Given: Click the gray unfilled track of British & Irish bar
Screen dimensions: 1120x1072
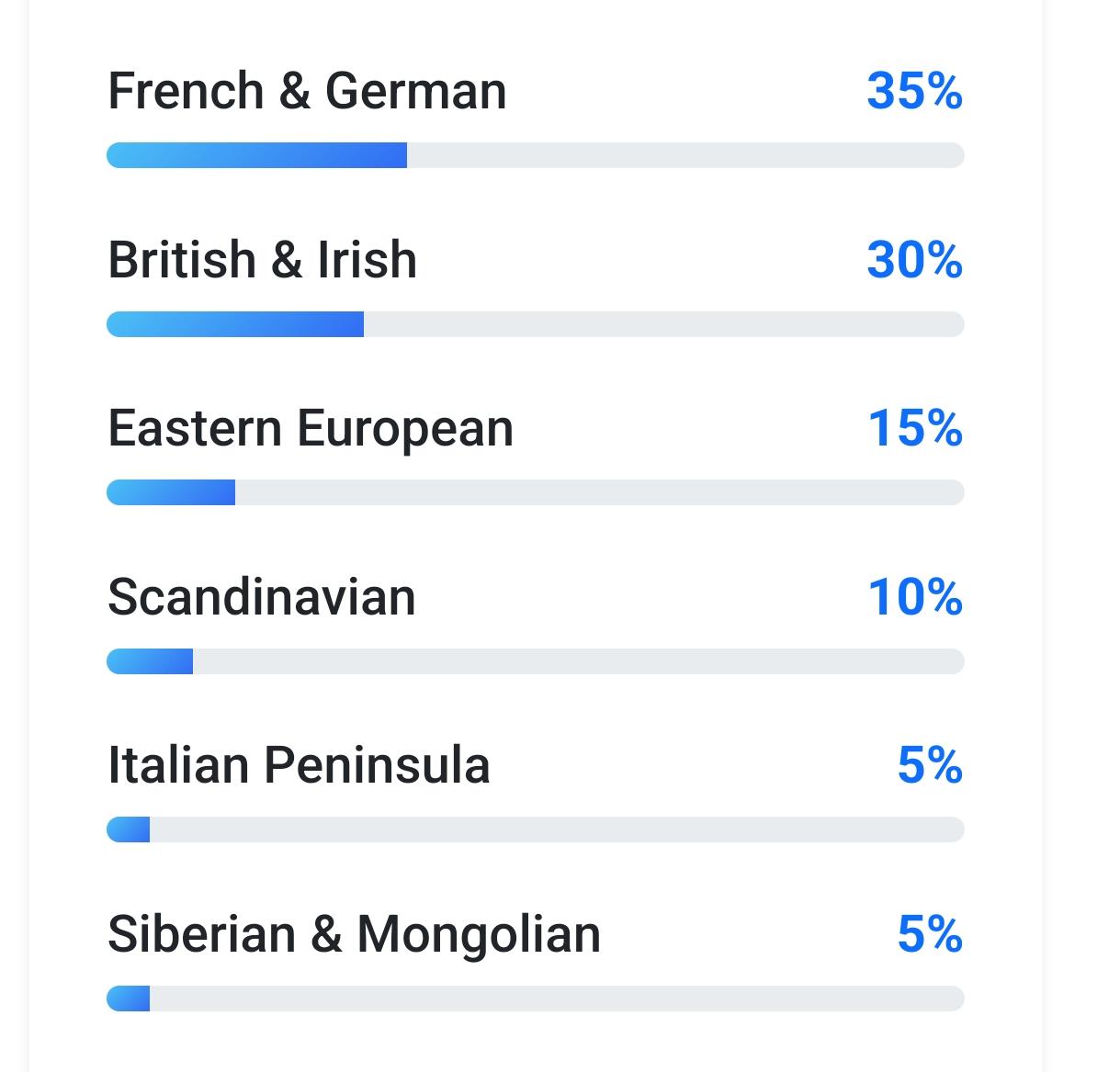Looking at the screenshot, I should tap(663, 324).
